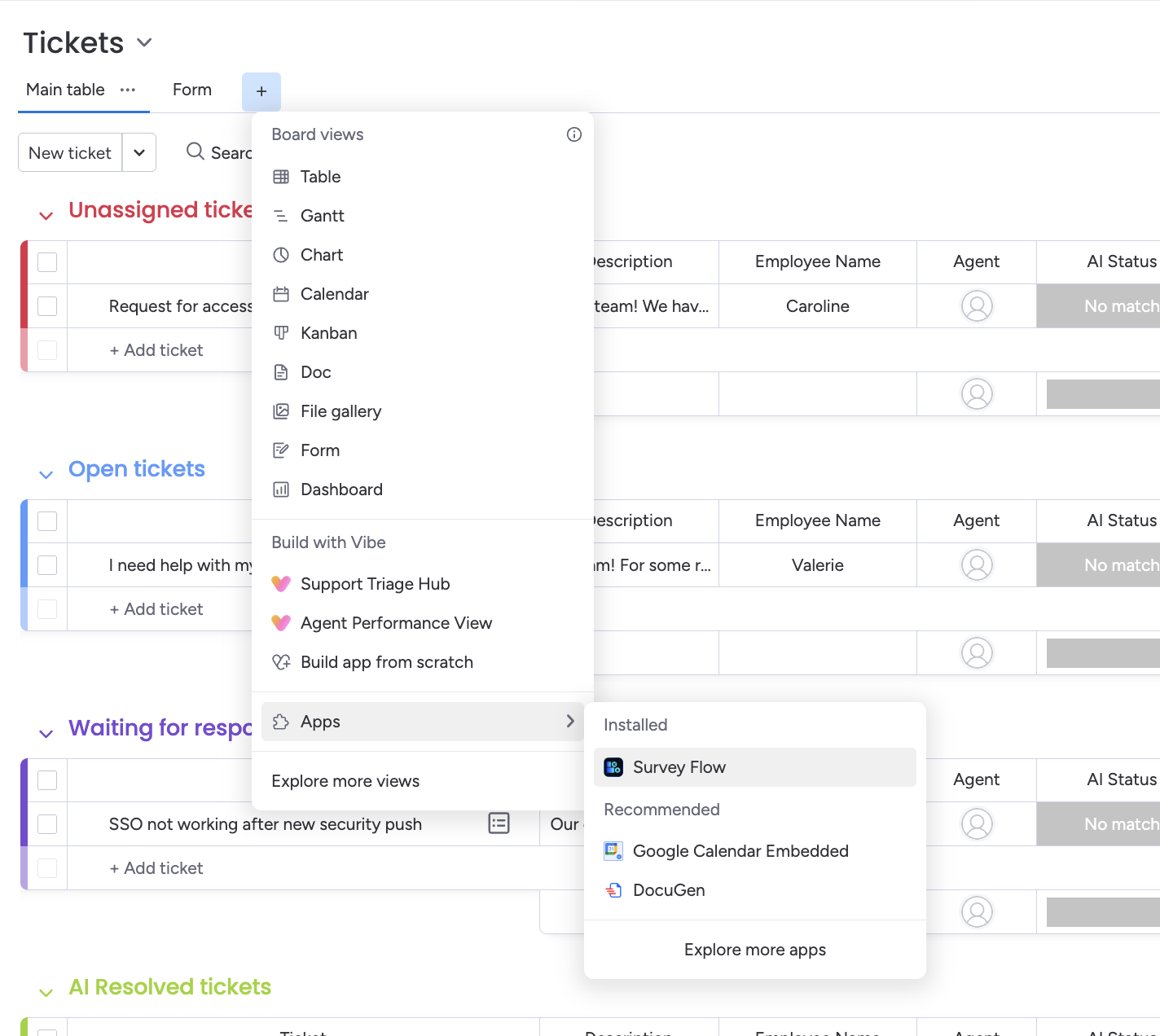Switch to the Form tab

coord(192,90)
